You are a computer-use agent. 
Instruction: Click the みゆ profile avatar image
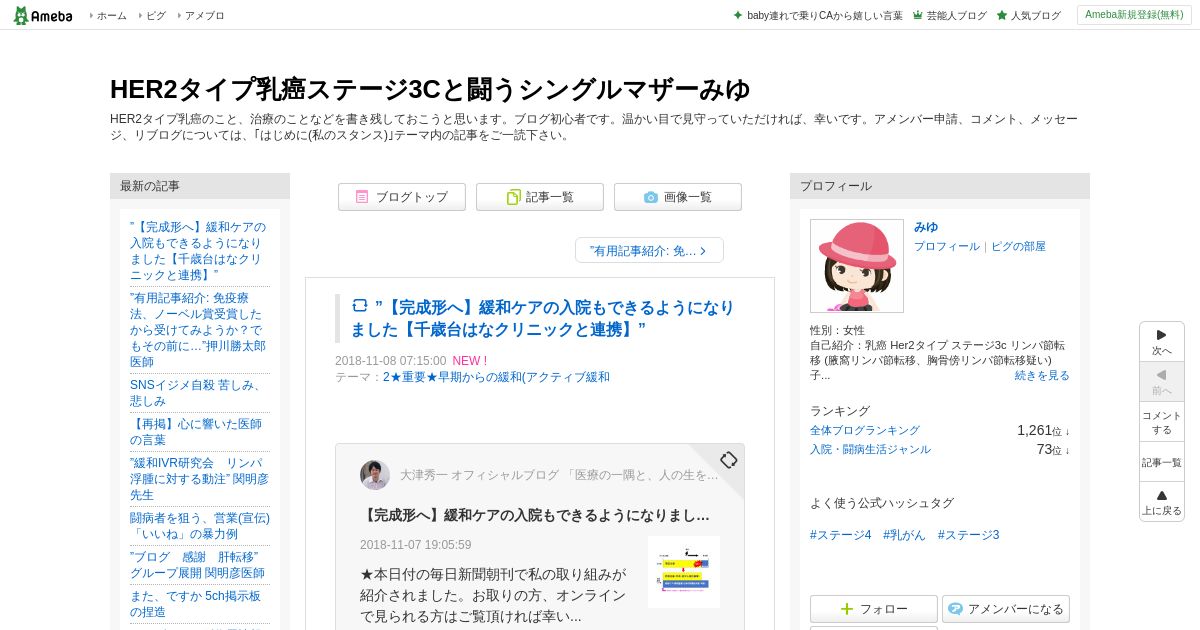[857, 266]
